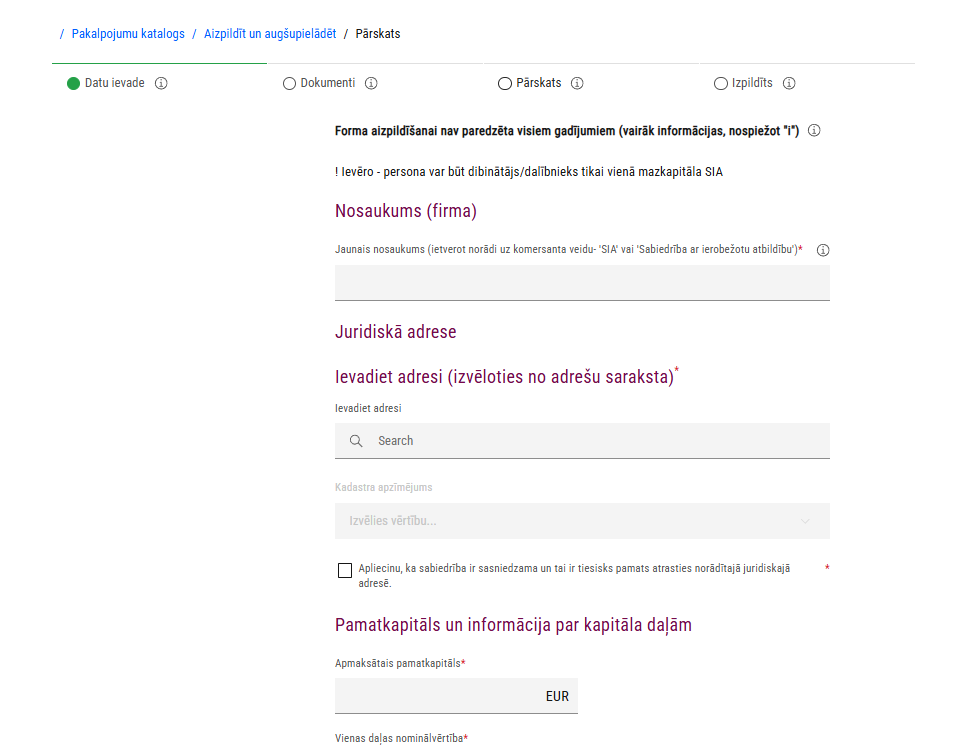975x748 pixels.
Task: Click info icon beside Pārskats step
Action: pyautogui.click(x=577, y=83)
